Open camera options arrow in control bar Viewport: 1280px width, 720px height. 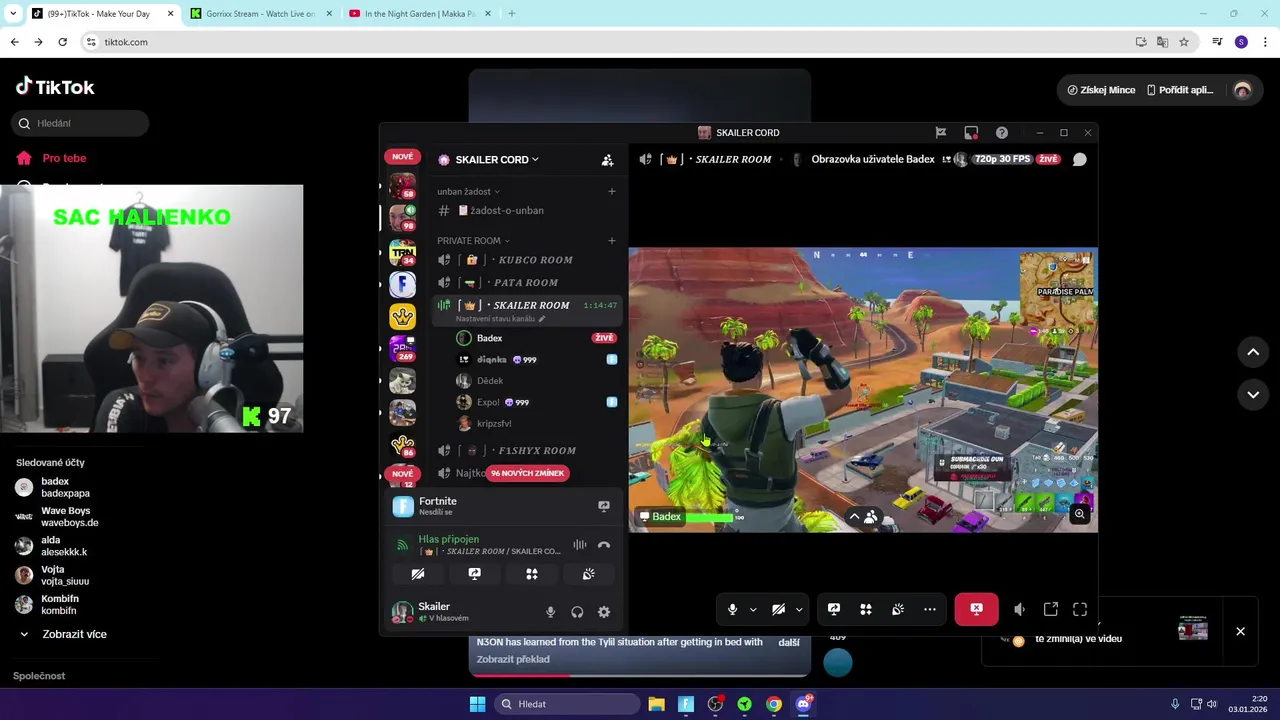[798, 609]
